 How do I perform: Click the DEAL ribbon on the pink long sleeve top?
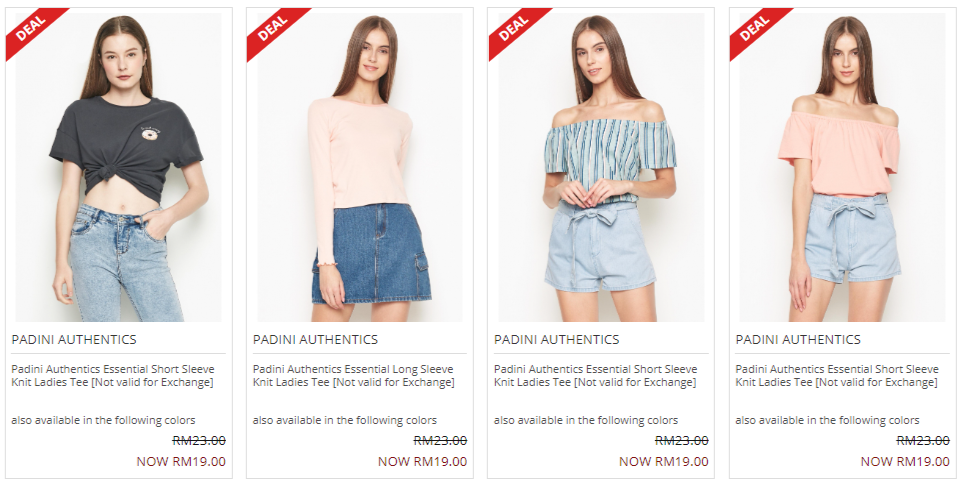(272, 30)
